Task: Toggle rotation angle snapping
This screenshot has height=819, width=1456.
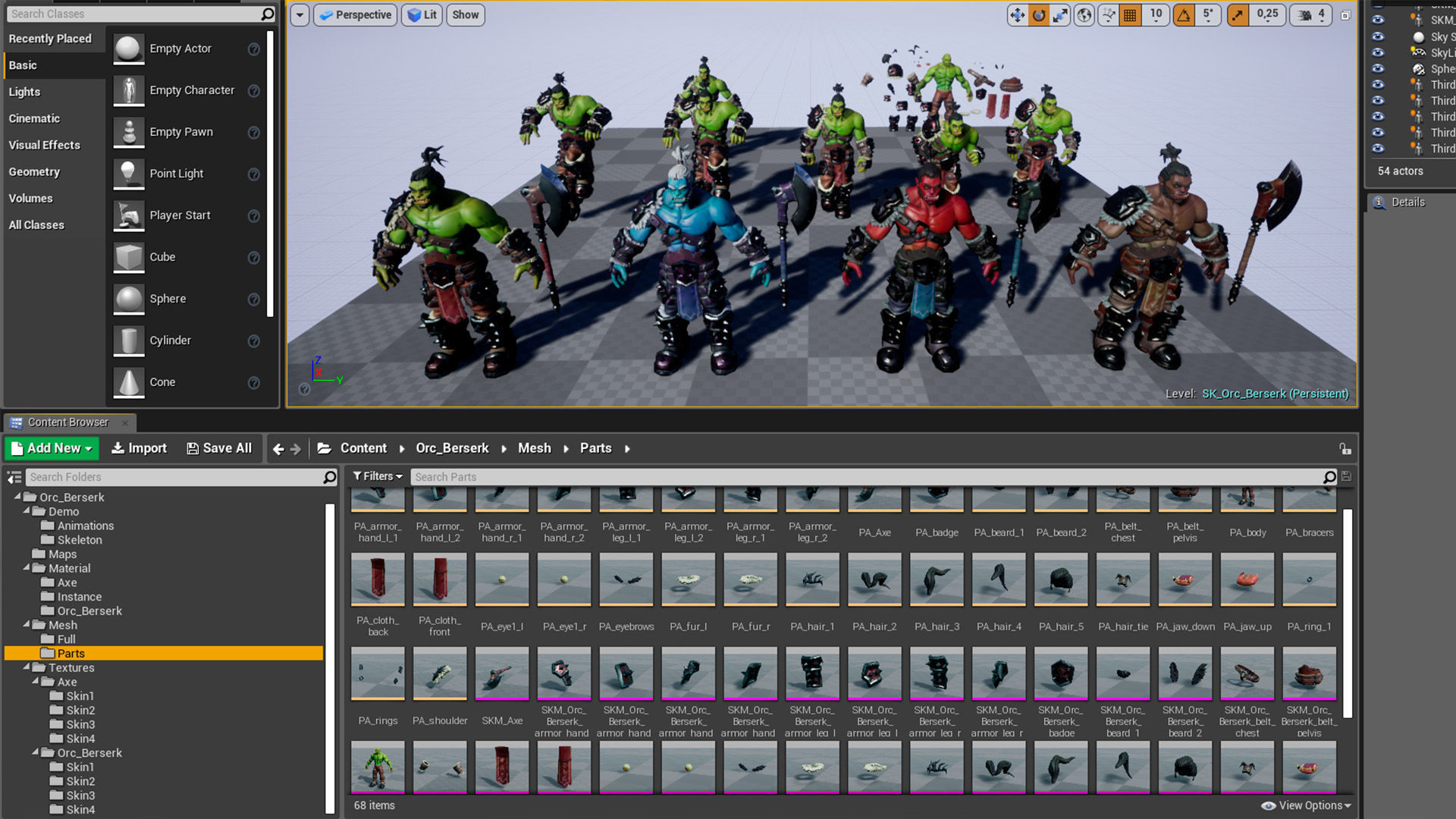Action: tap(1184, 15)
